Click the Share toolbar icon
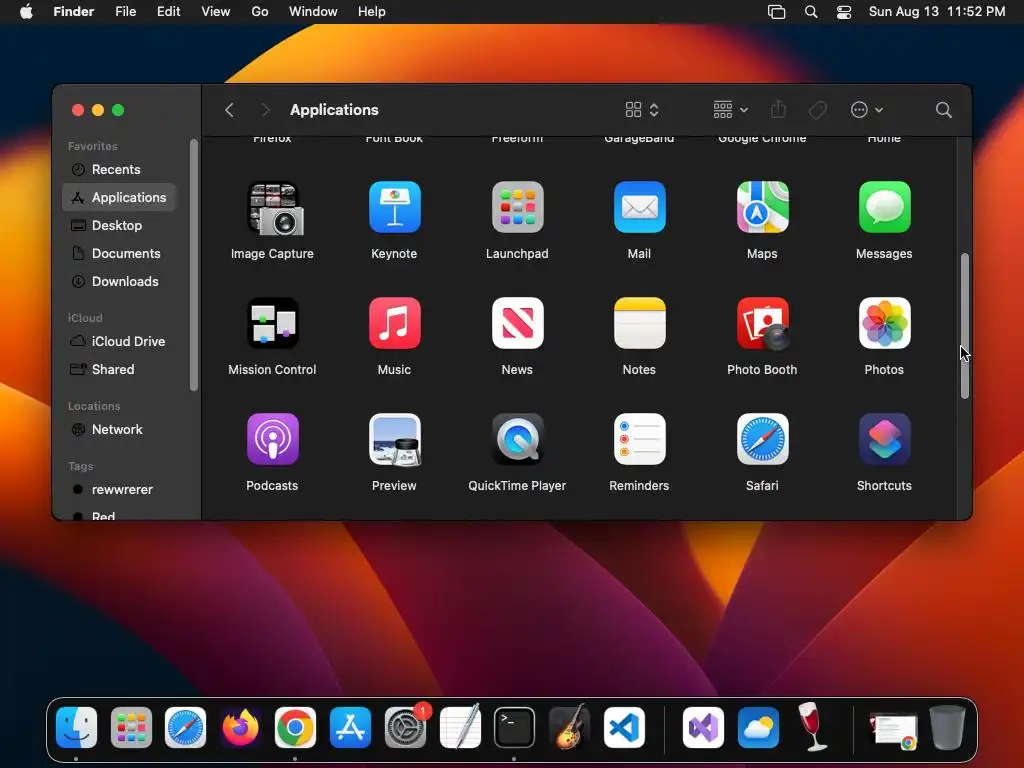 click(778, 109)
